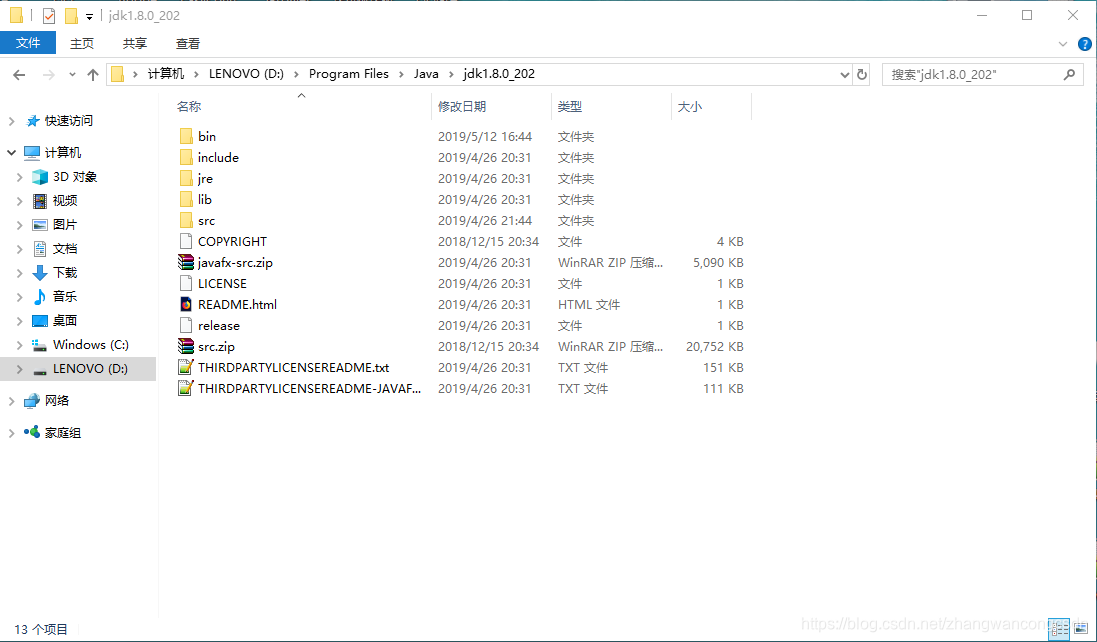Click the src folder icon

[x=186, y=220]
